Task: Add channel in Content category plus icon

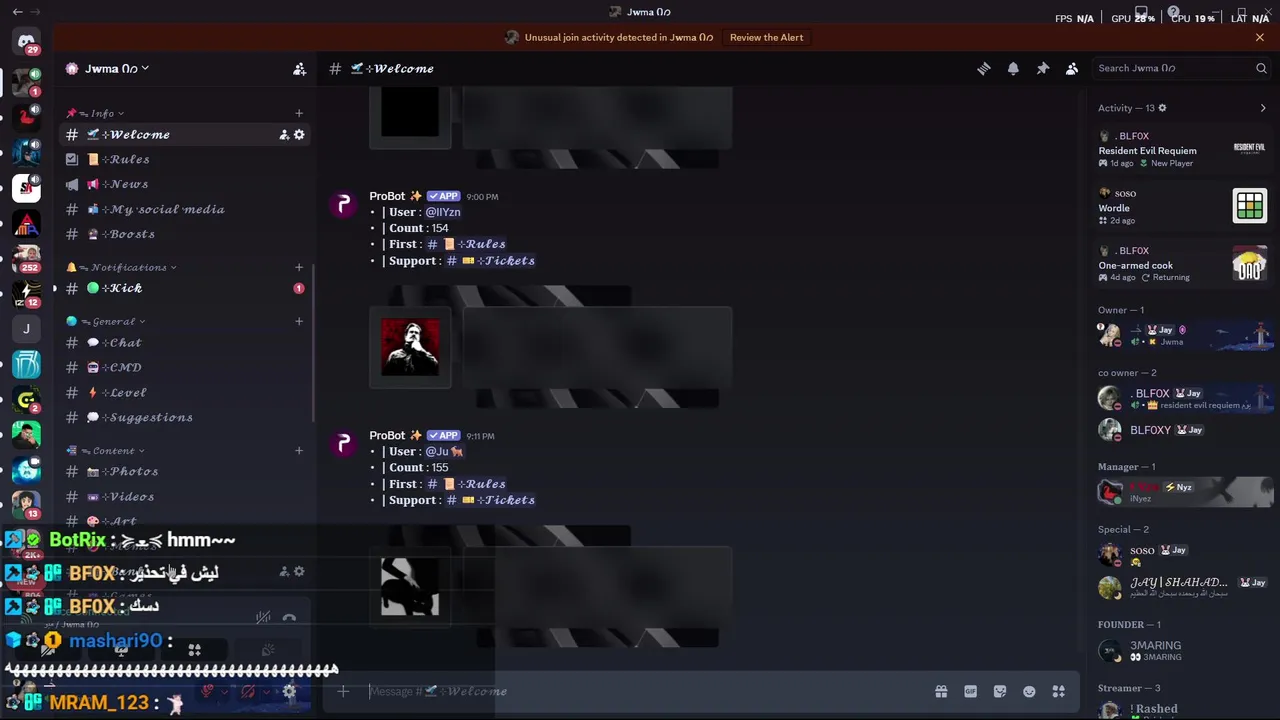Action: (299, 450)
